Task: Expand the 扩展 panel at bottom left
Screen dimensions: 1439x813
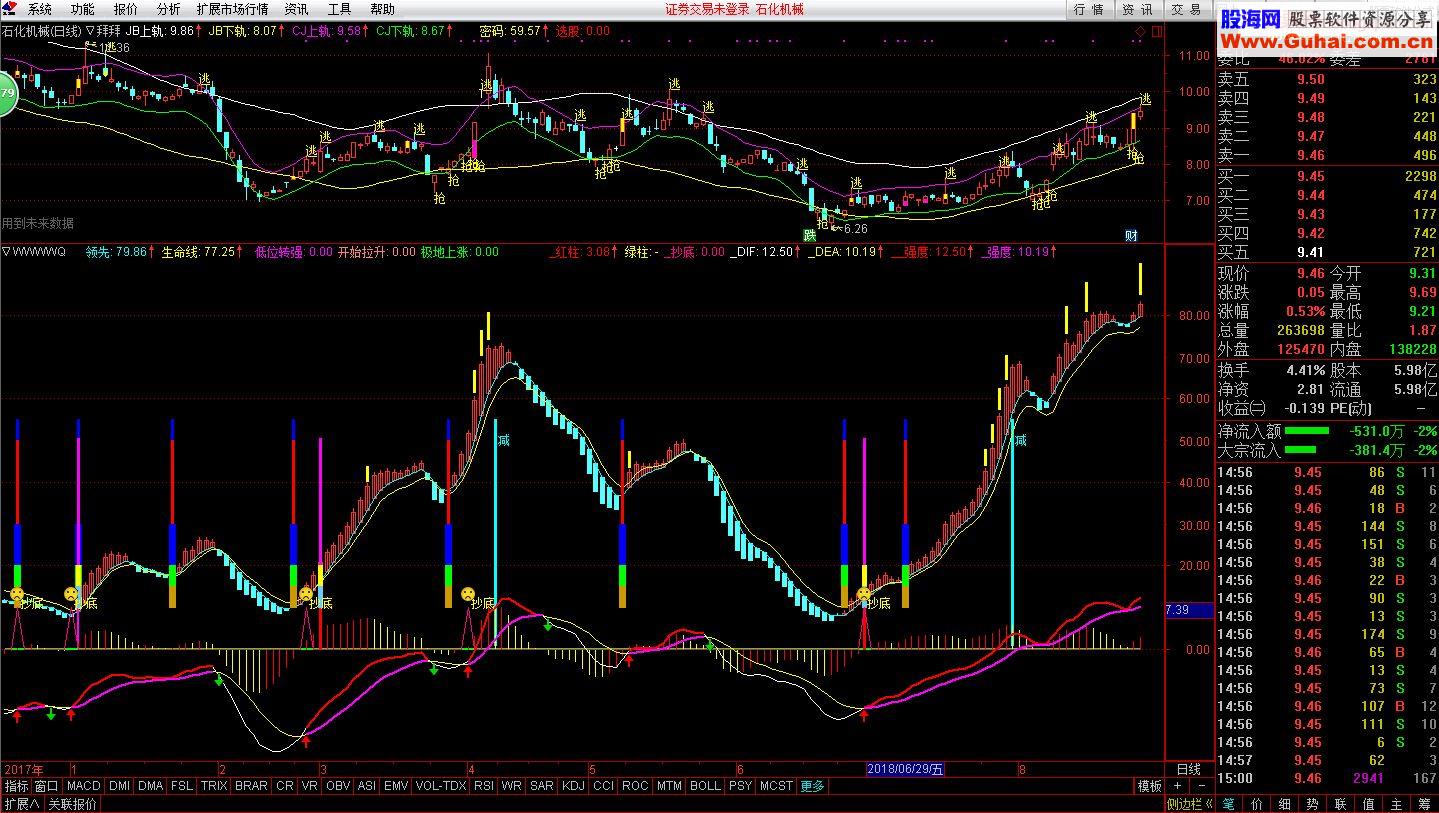Action: pos(21,804)
